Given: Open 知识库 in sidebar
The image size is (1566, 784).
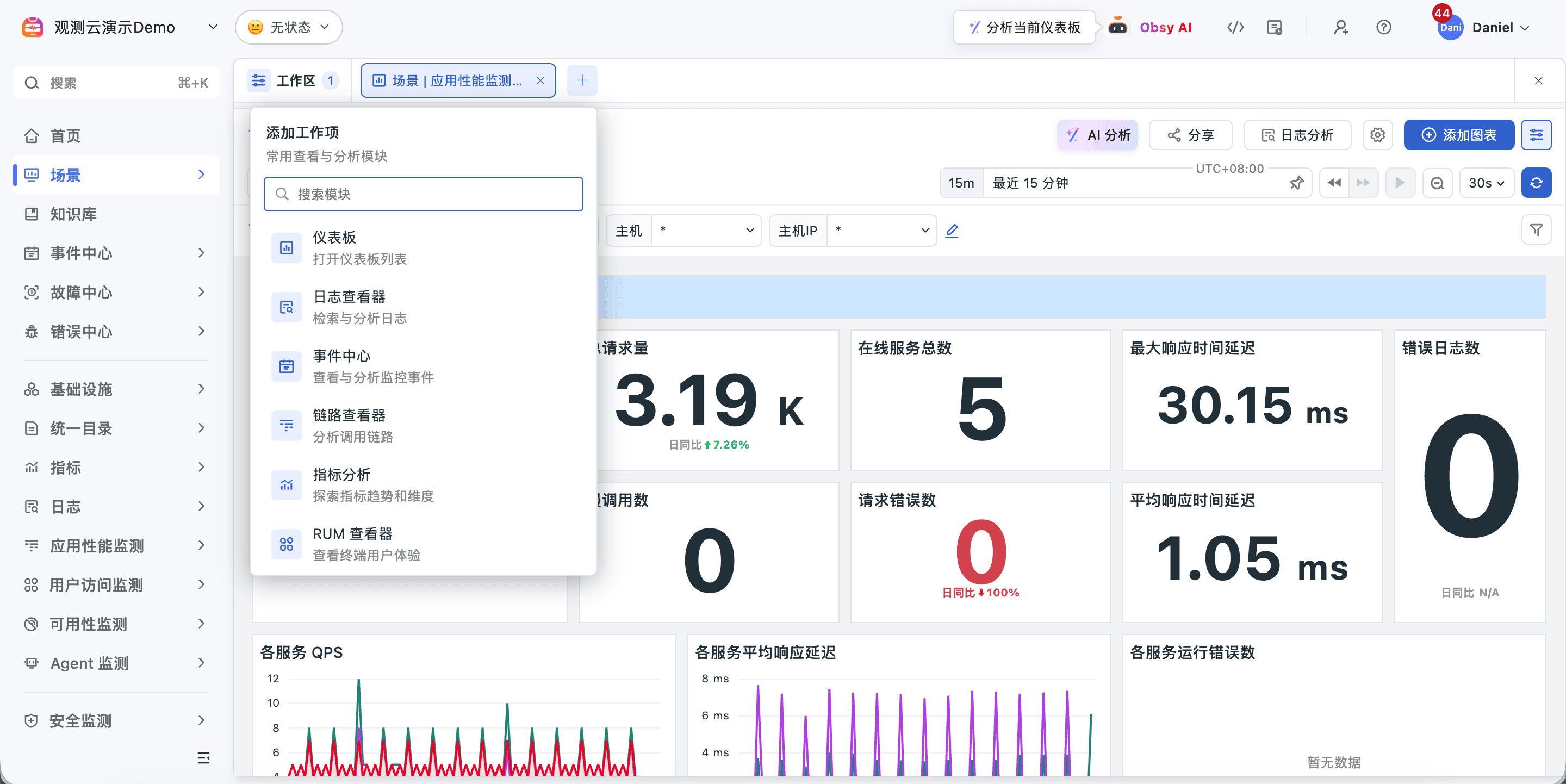Looking at the screenshot, I should (x=116, y=214).
